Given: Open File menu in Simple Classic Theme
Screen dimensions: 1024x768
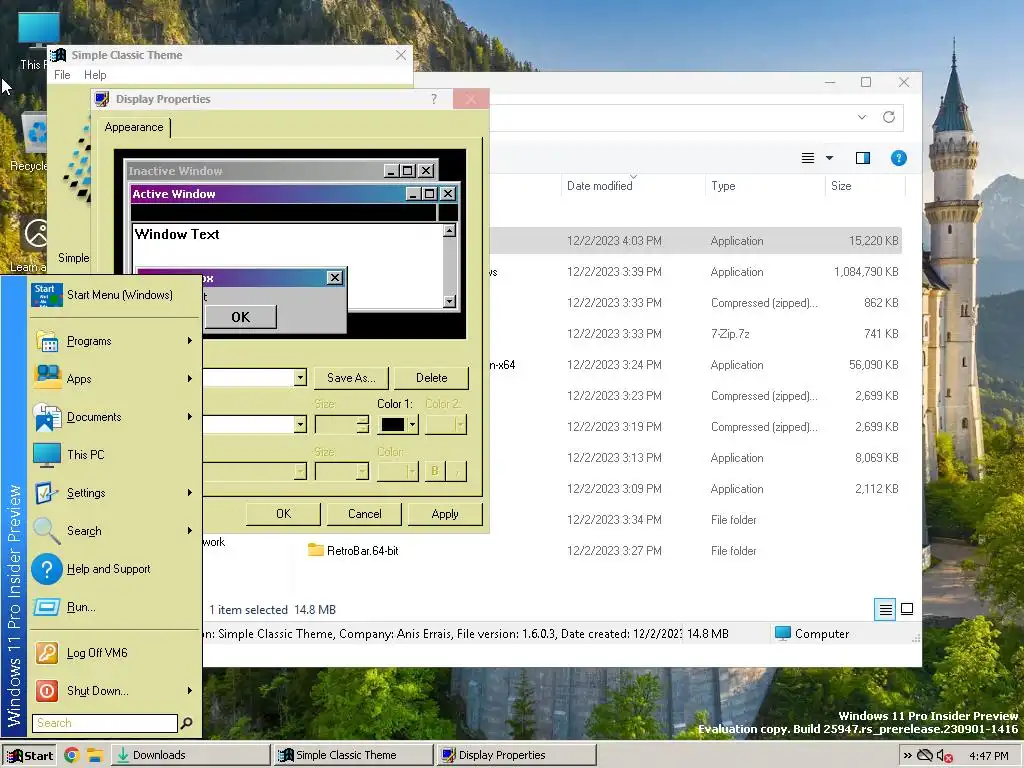Looking at the screenshot, I should click(x=62, y=75).
